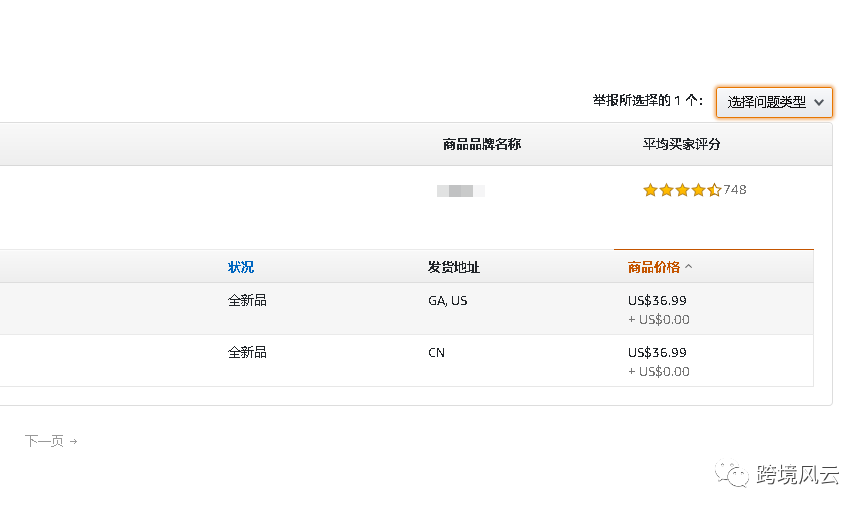This screenshot has width=867, height=512.
Task: Click the US$36.99 price of the CN offer
Action: (x=657, y=352)
